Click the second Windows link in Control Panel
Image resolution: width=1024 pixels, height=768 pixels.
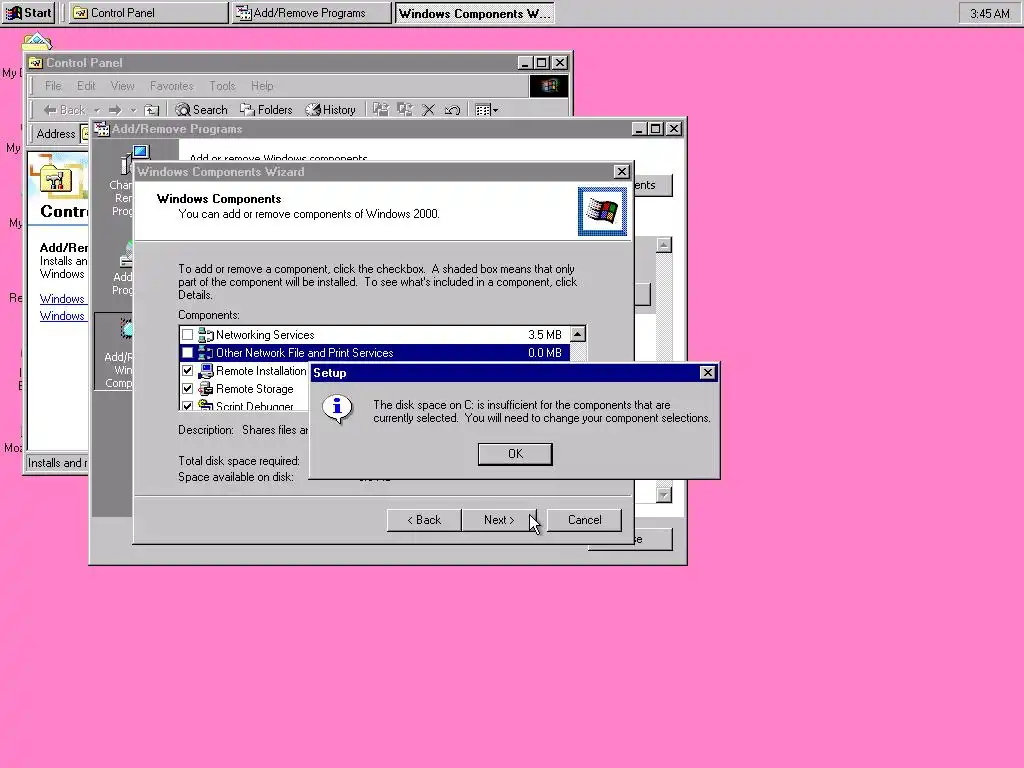pyautogui.click(x=62, y=315)
